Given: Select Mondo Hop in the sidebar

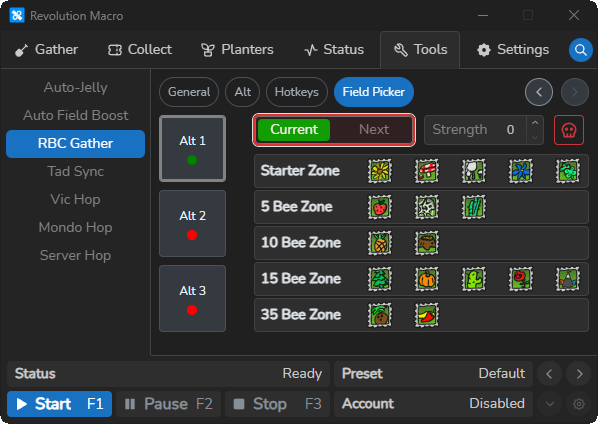Looking at the screenshot, I should [76, 228].
